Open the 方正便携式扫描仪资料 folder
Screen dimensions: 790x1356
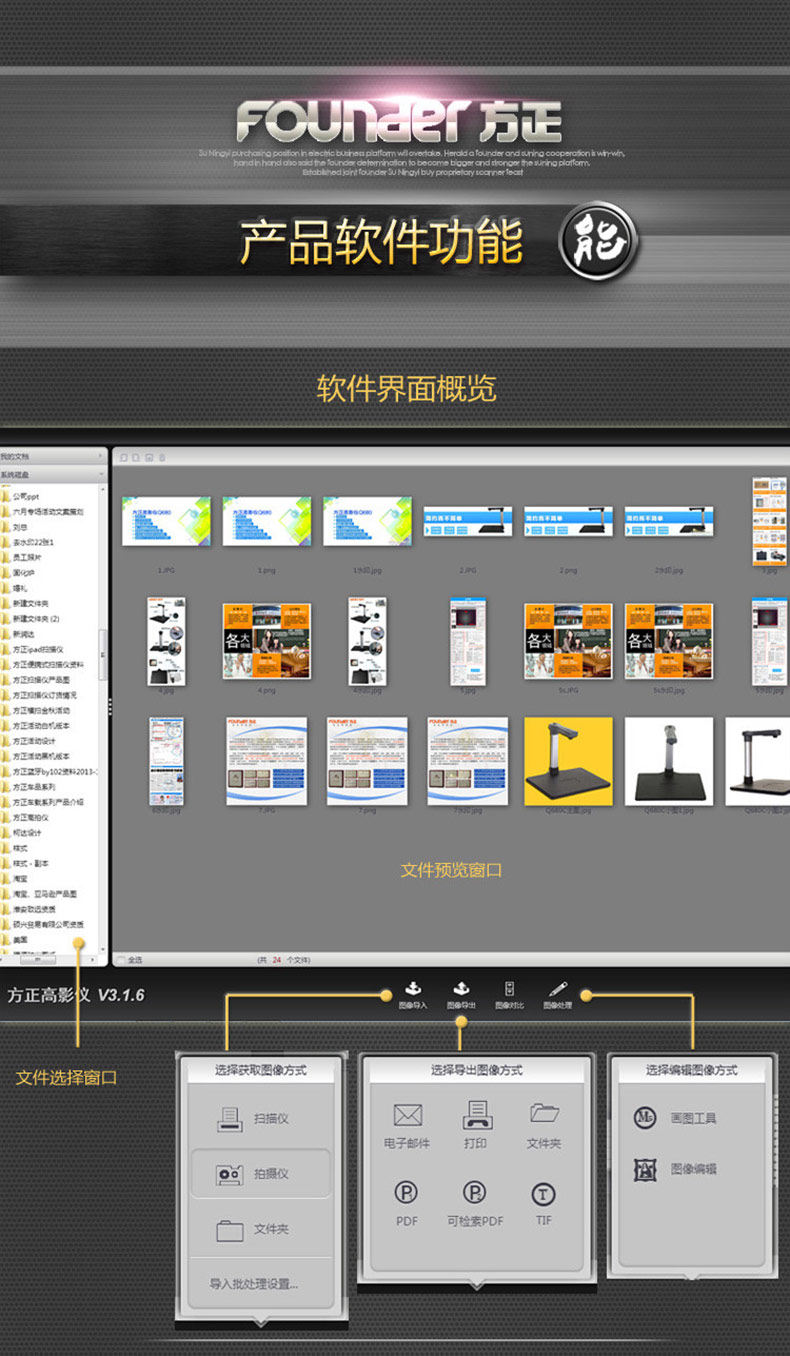(43, 664)
